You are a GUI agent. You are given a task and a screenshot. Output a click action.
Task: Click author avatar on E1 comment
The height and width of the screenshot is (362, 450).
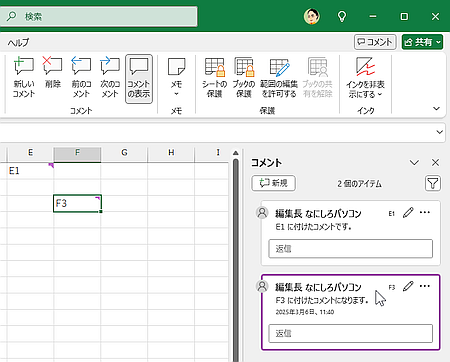pyautogui.click(x=262, y=212)
